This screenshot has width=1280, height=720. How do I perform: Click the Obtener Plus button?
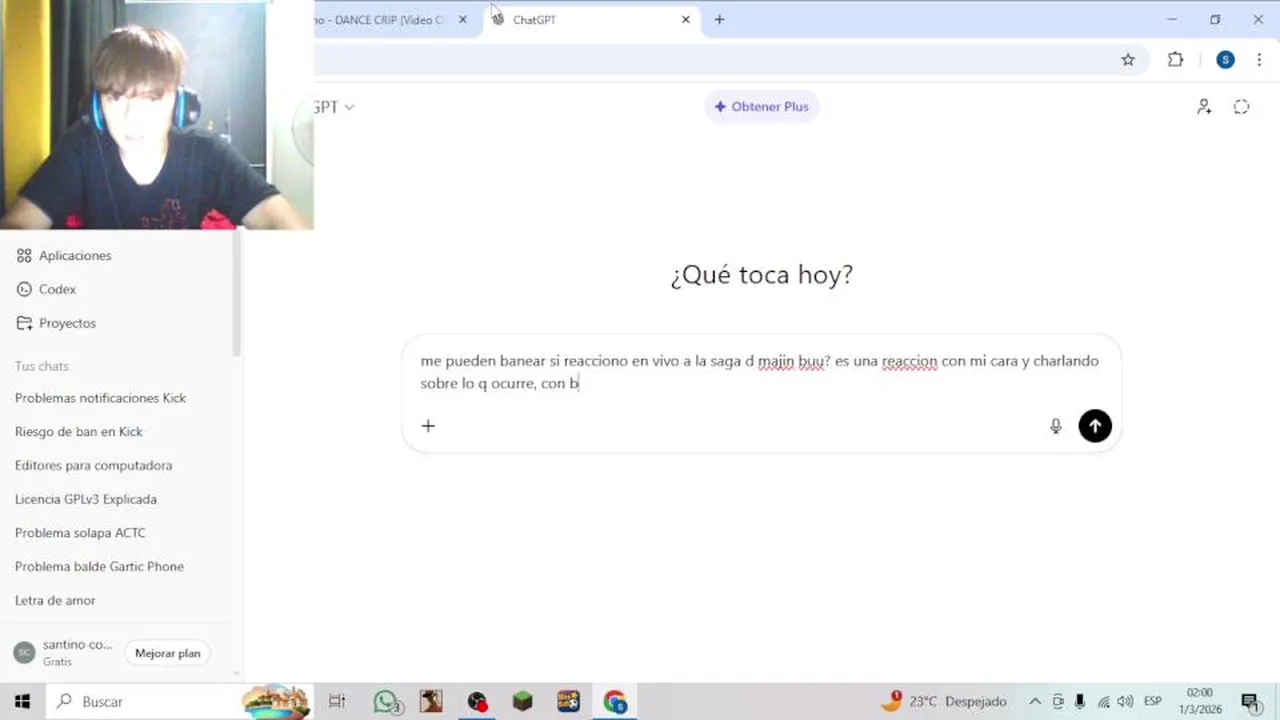[762, 107]
